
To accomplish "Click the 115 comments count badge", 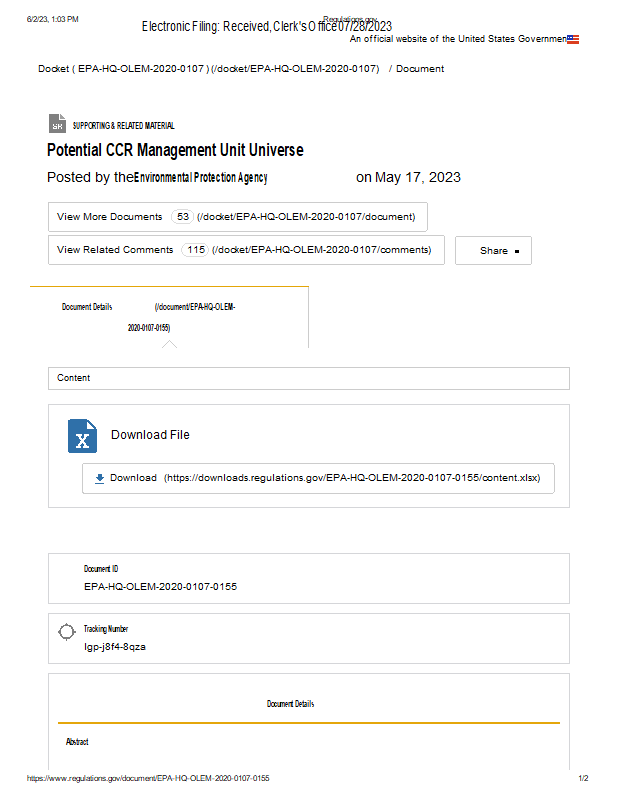I will pos(195,250).
